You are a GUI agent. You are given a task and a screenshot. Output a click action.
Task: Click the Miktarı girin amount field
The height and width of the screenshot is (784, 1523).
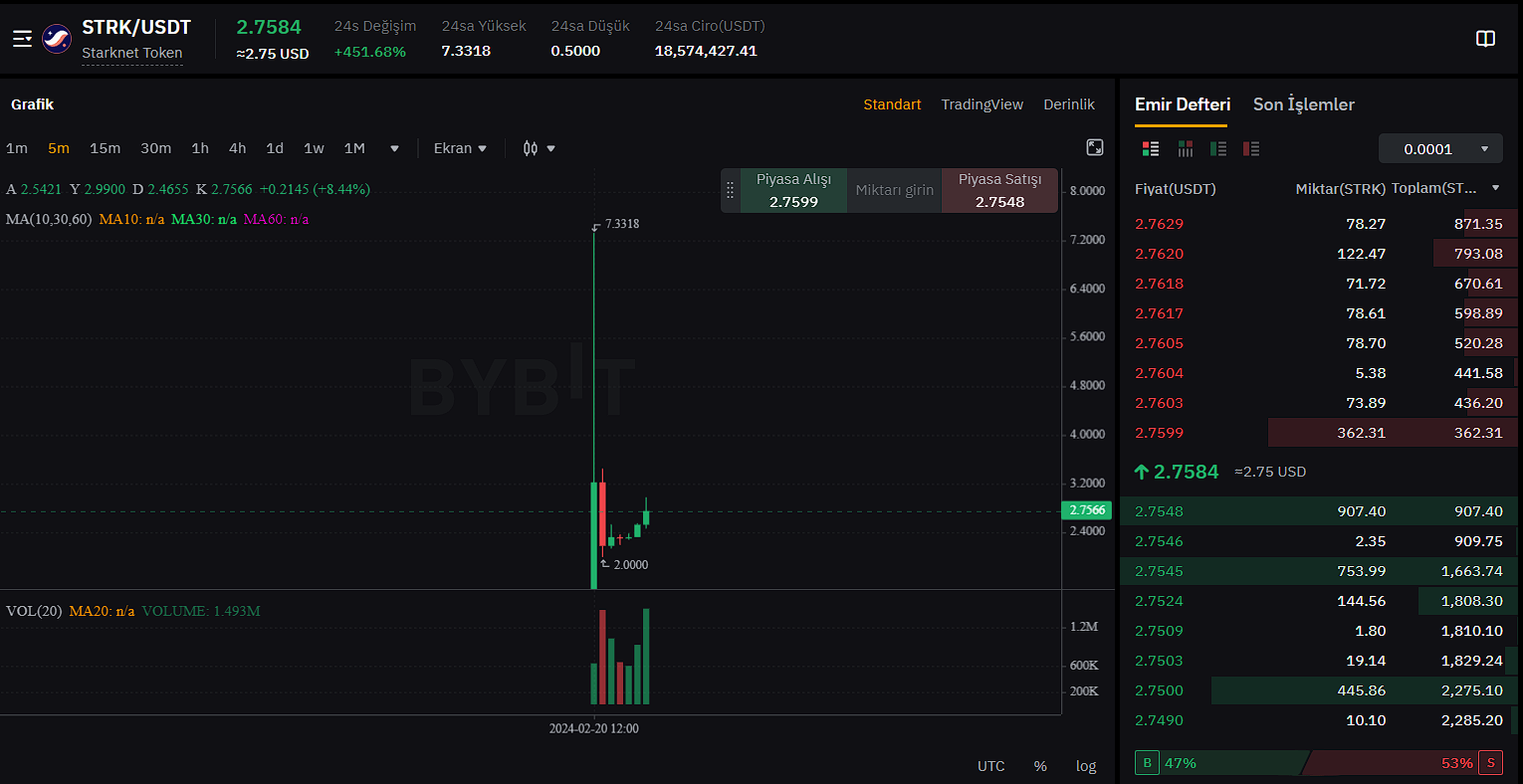click(x=894, y=190)
